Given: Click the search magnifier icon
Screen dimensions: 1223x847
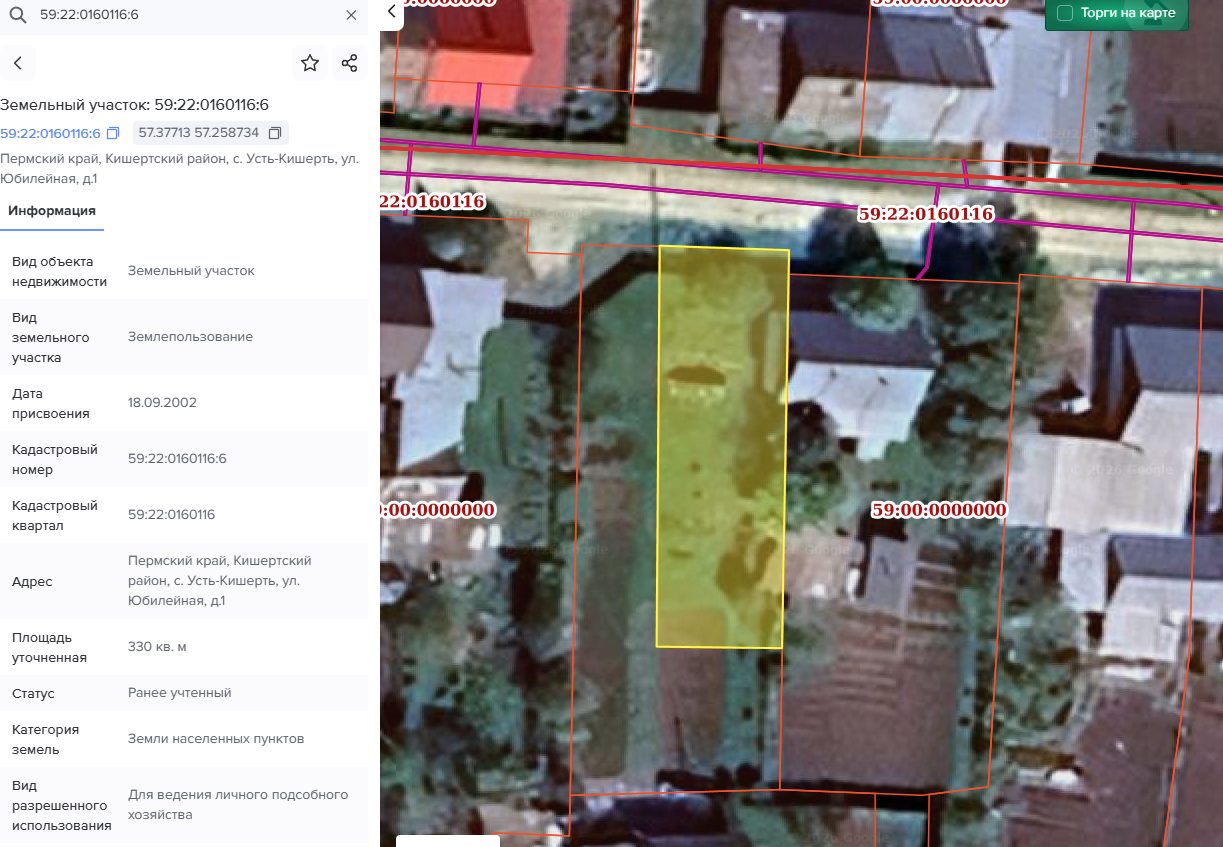Looking at the screenshot, I should (x=17, y=15).
